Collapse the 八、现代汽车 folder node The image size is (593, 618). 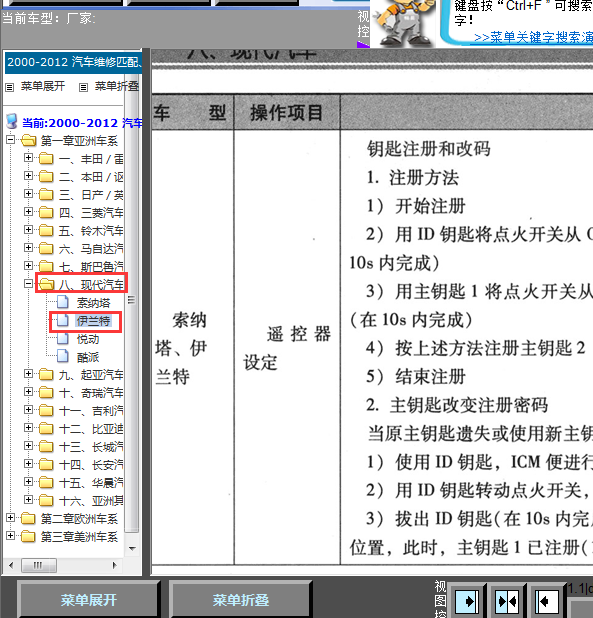tap(28, 283)
